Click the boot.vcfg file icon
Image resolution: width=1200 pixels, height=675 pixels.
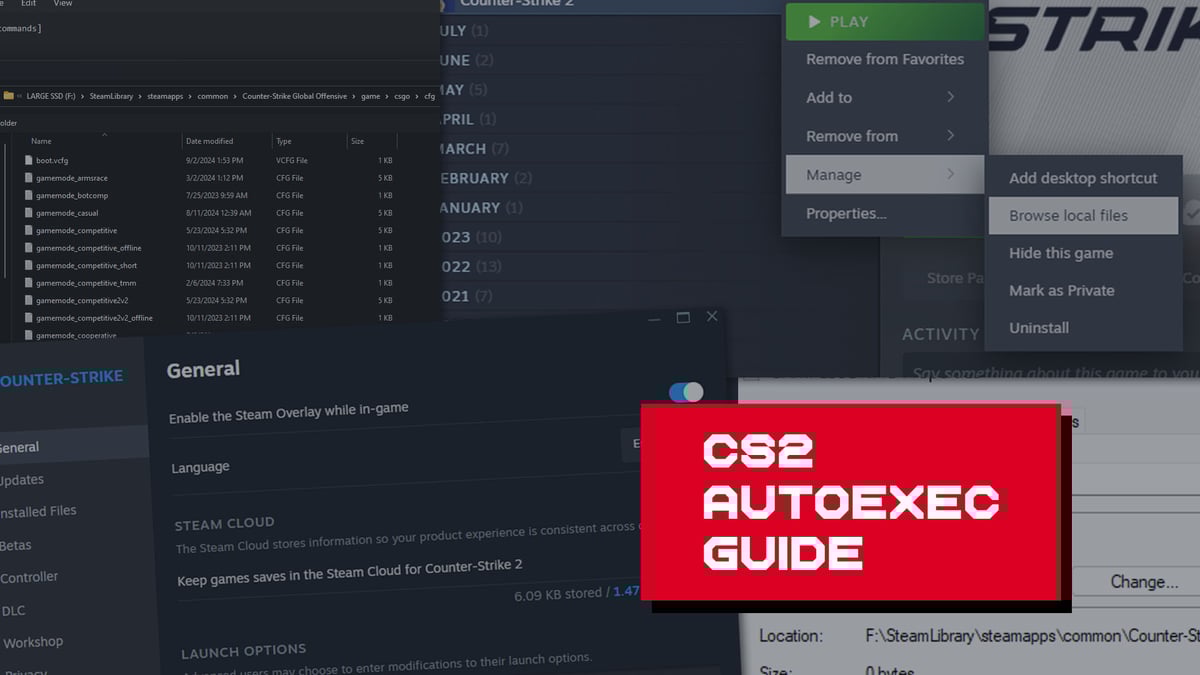coord(28,160)
